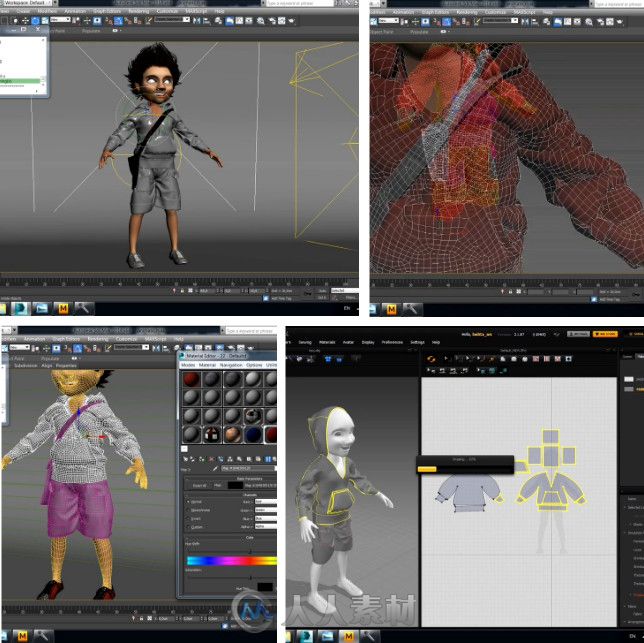Click teapot Render icon in top-right 3ds Max toolbar
This screenshot has width=644, height=643.
tap(619, 21)
